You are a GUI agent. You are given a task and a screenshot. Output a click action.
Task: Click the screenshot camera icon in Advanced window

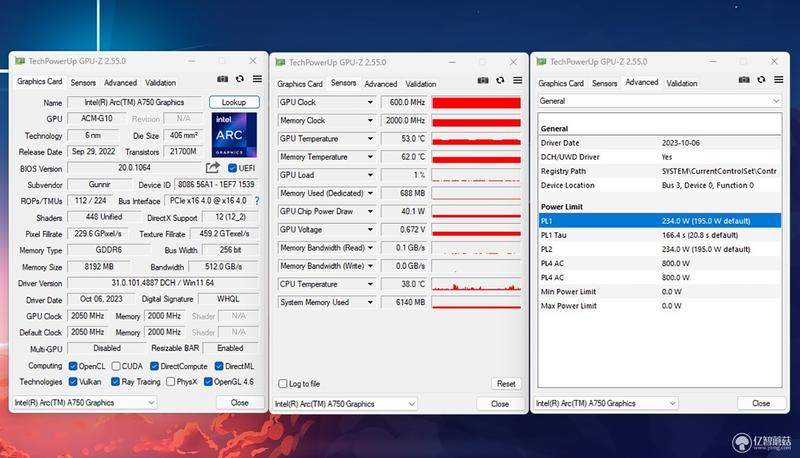[744, 80]
